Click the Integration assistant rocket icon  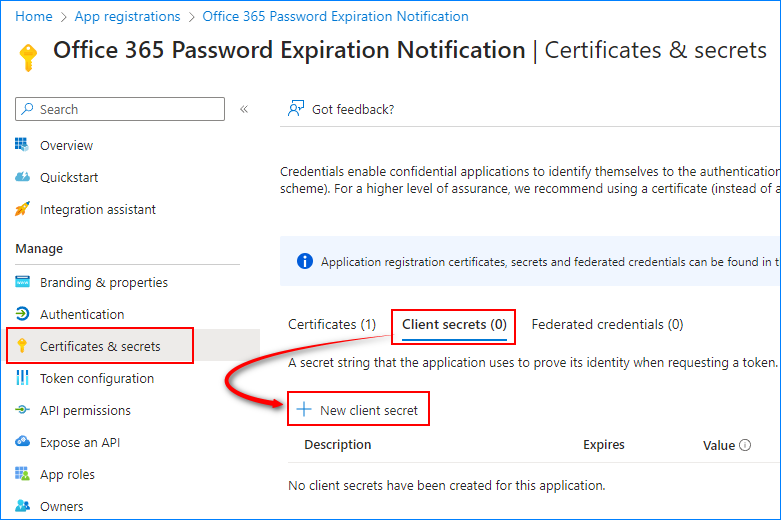click(22, 209)
